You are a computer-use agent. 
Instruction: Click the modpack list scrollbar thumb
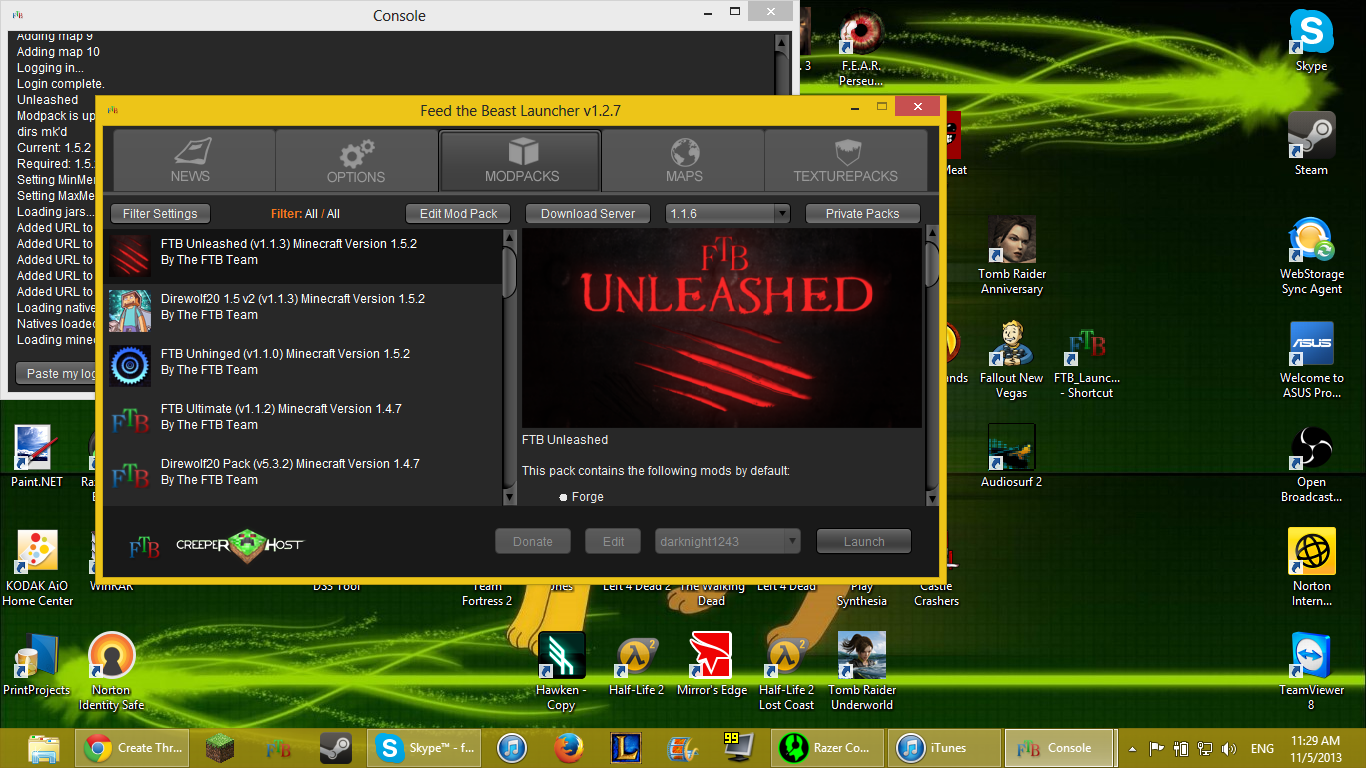[x=509, y=271]
